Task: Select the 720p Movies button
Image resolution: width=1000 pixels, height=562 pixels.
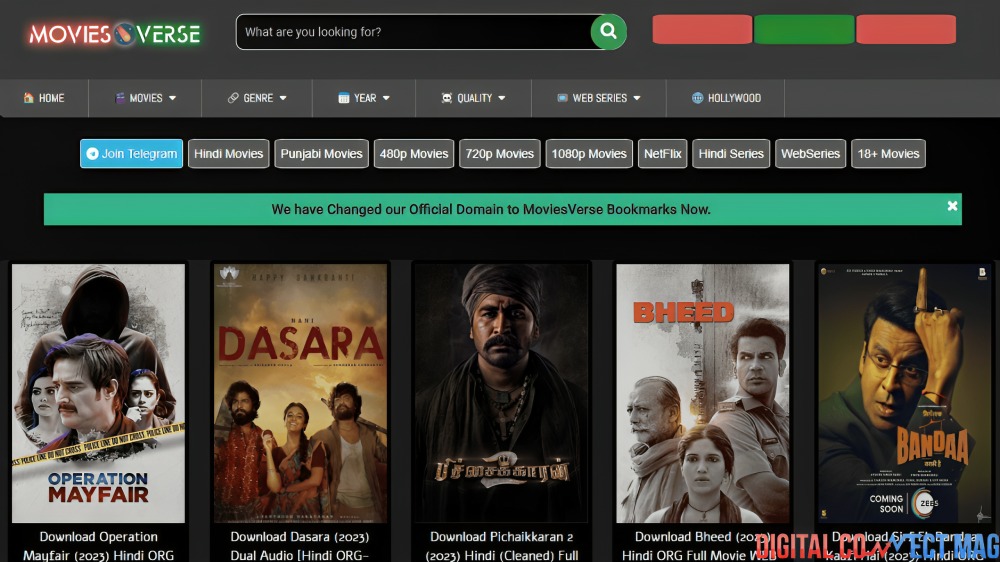Action: click(499, 154)
